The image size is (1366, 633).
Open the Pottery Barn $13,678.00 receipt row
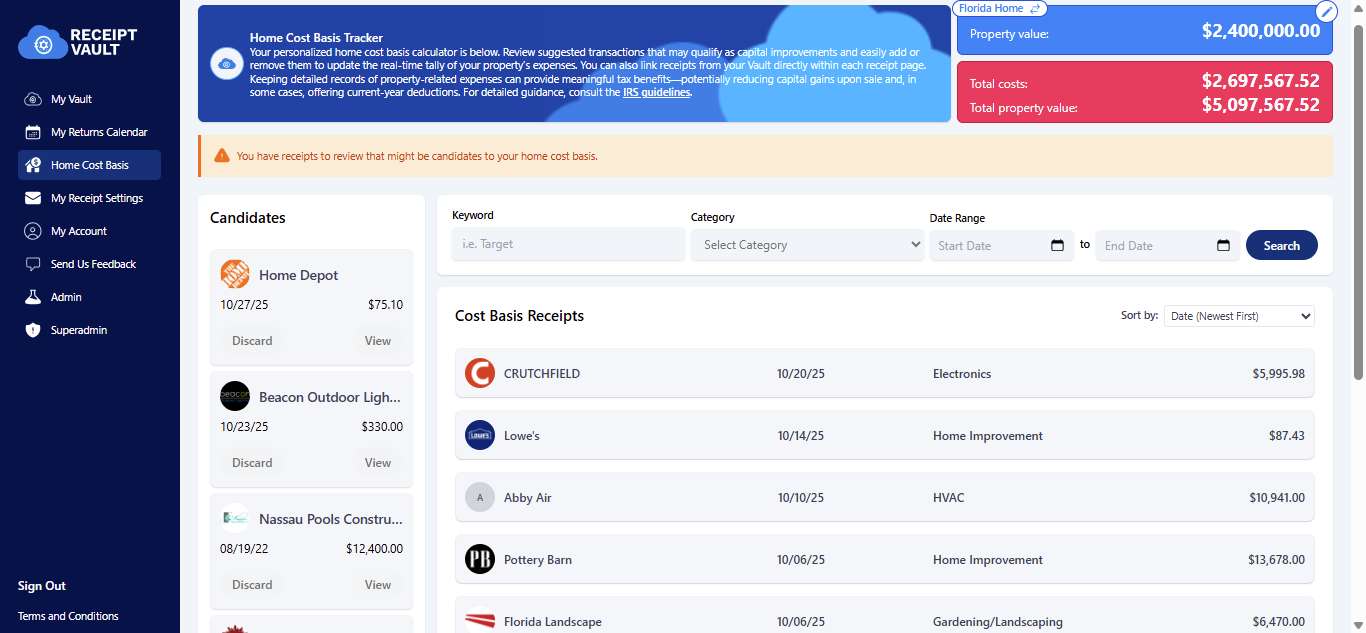(x=885, y=559)
